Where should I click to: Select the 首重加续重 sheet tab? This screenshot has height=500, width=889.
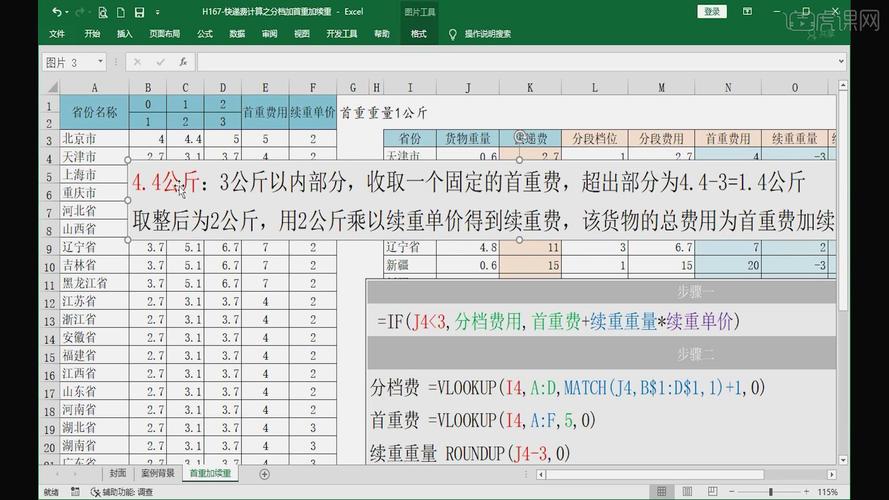pyautogui.click(x=210, y=473)
